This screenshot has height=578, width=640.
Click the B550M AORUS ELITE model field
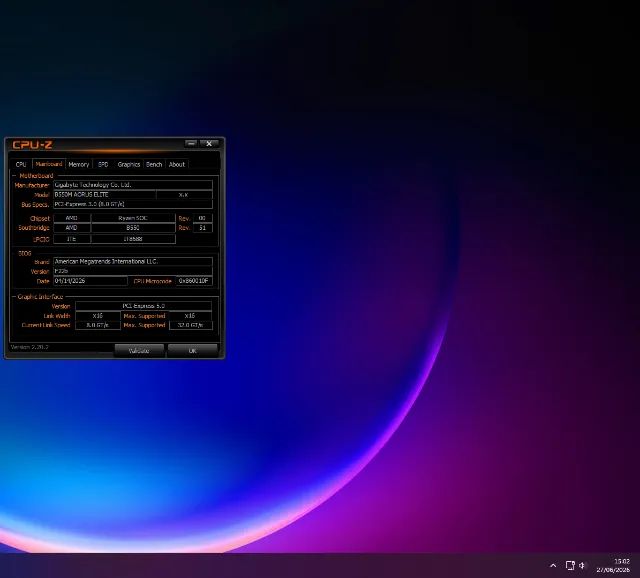click(104, 195)
